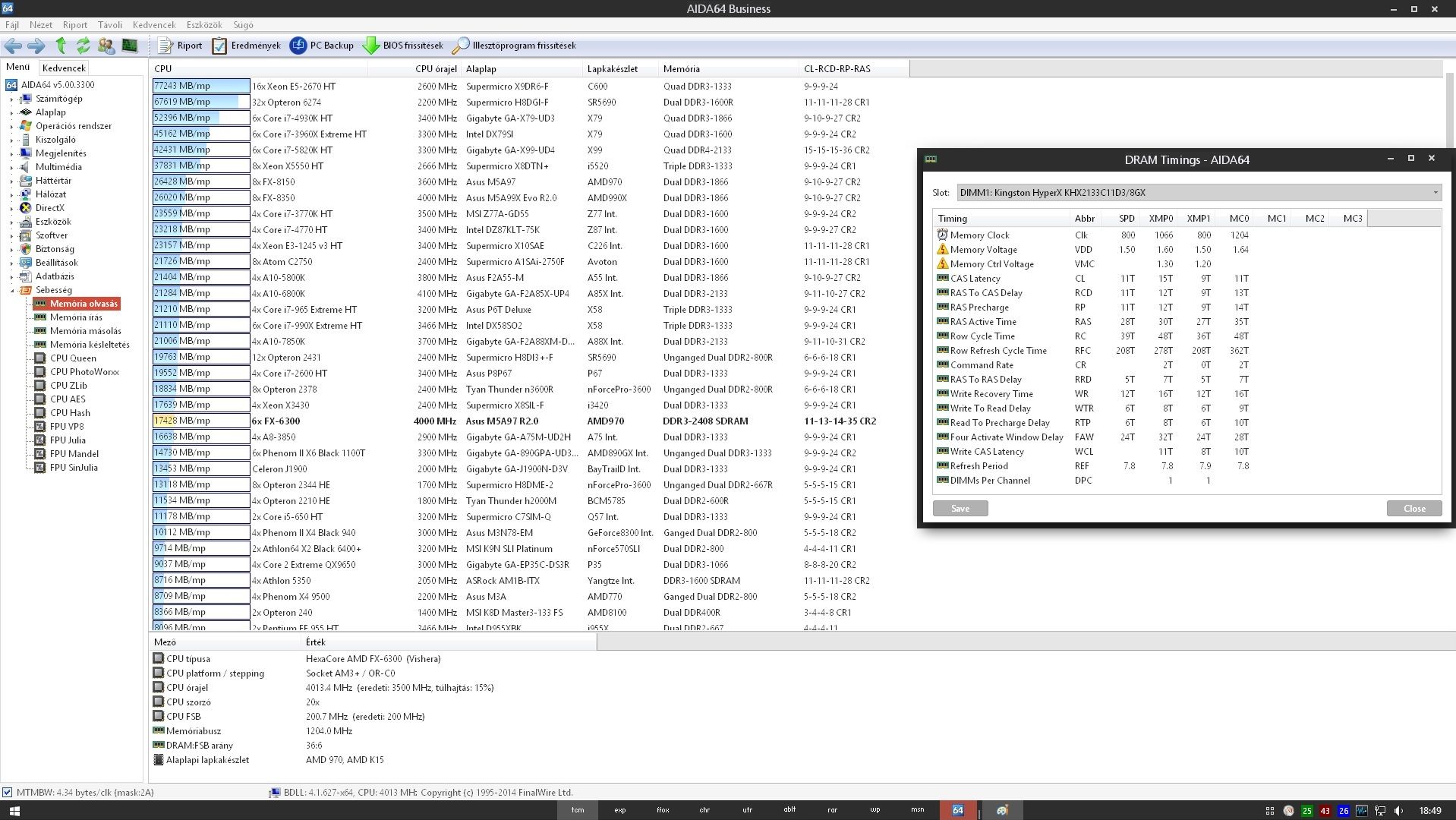
Task: Select FPU Mandel benchmark
Action: 74,454
